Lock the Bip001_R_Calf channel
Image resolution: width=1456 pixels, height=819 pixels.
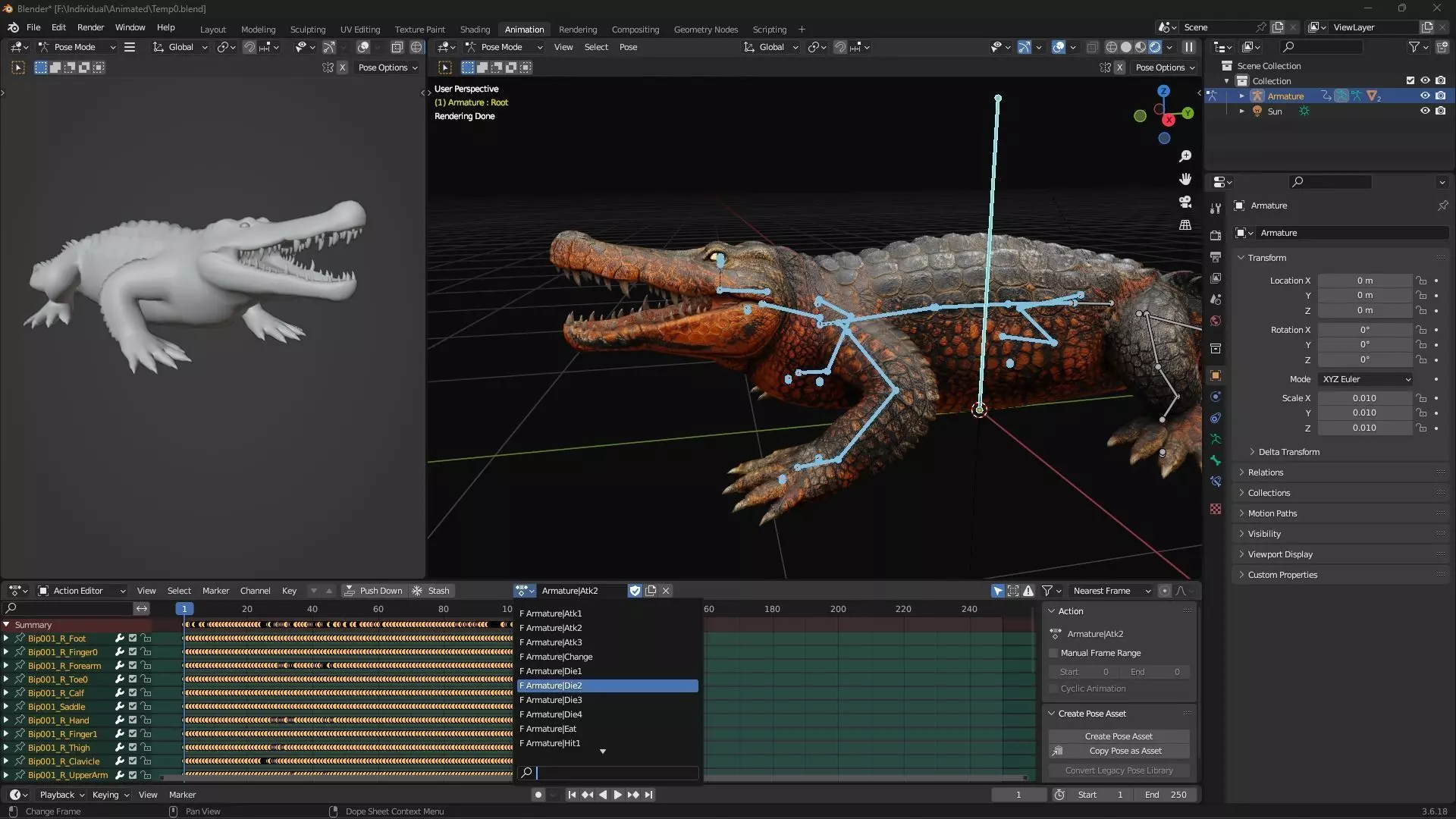point(146,693)
